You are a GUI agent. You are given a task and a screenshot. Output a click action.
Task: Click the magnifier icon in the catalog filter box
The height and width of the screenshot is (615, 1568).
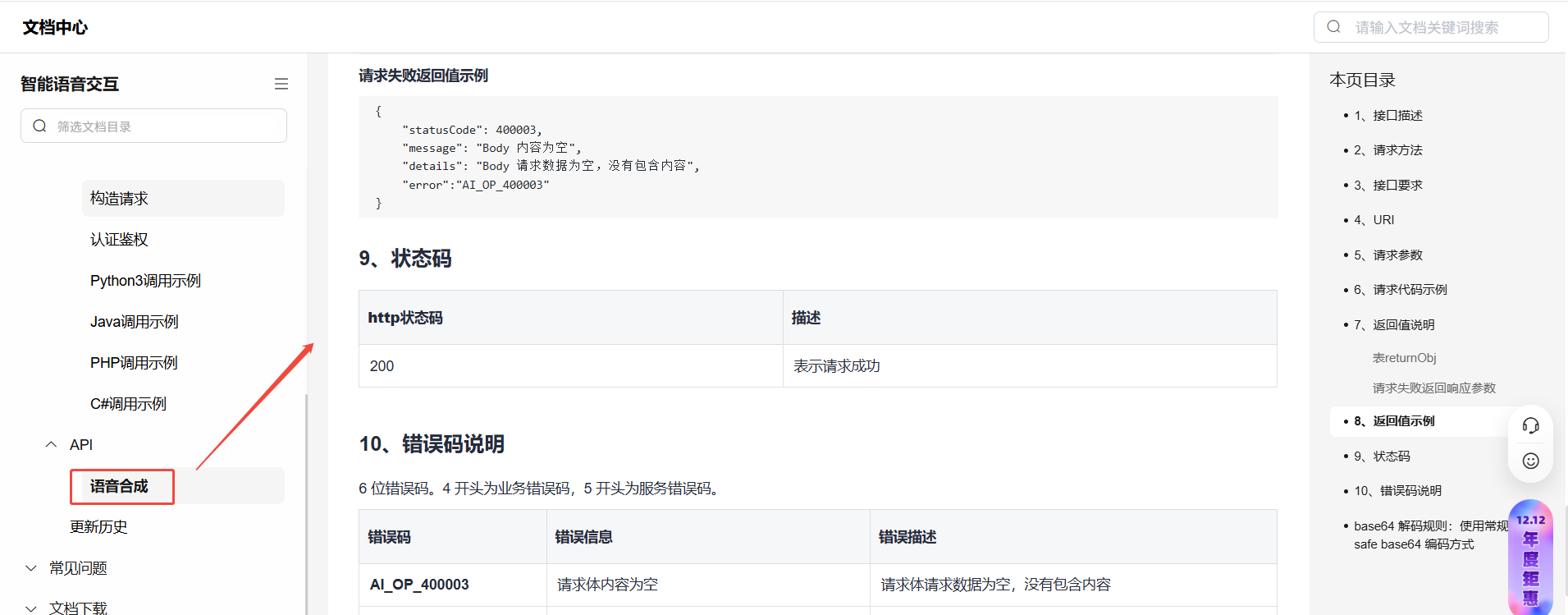[x=39, y=126]
